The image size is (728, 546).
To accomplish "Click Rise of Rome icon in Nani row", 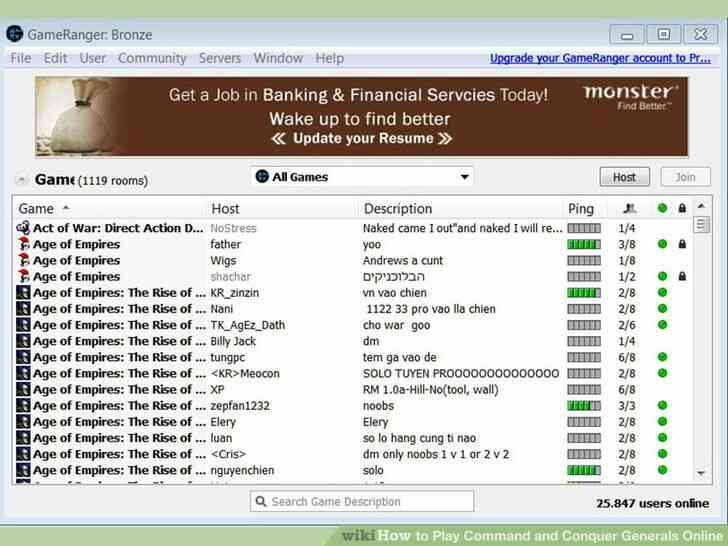I will 23,309.
